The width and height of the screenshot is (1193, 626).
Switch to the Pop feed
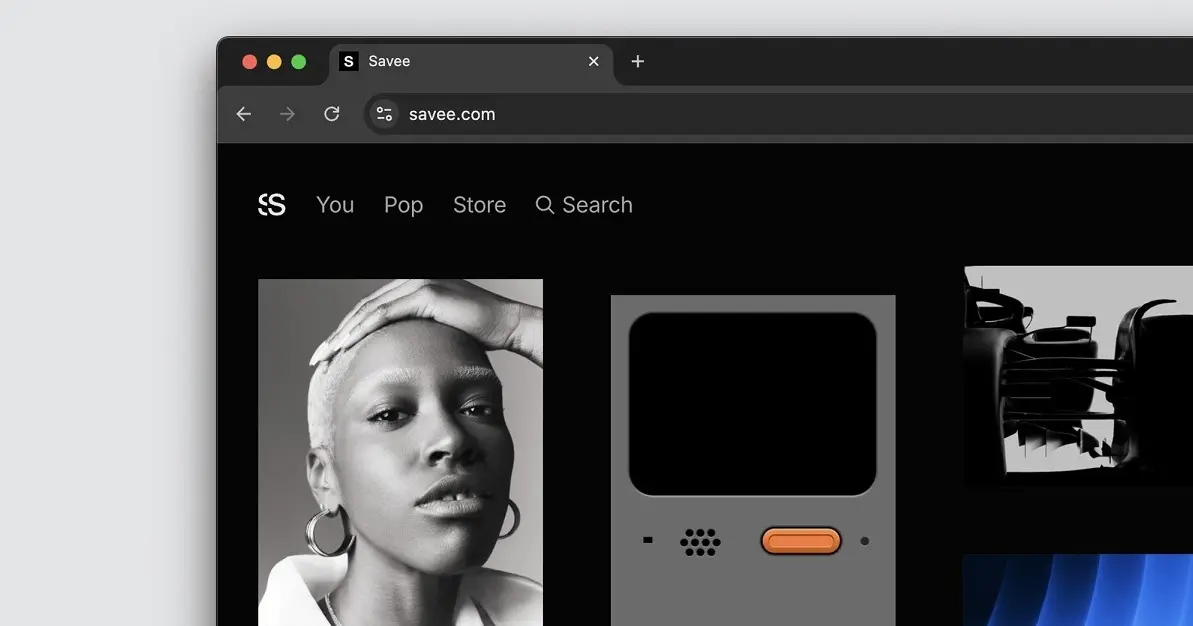403,205
